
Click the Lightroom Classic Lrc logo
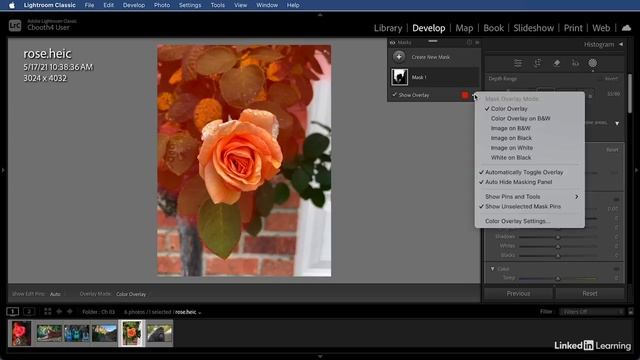tap(15, 25)
